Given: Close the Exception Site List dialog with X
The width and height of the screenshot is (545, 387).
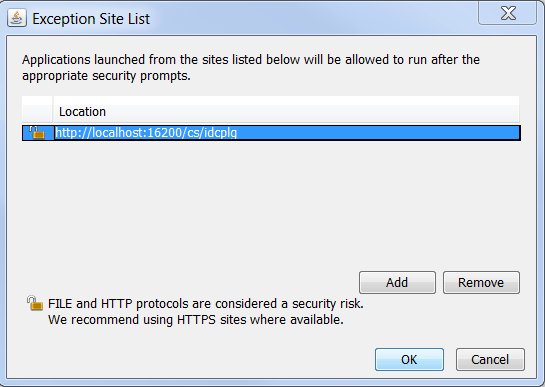Looking at the screenshot, I should point(507,13).
